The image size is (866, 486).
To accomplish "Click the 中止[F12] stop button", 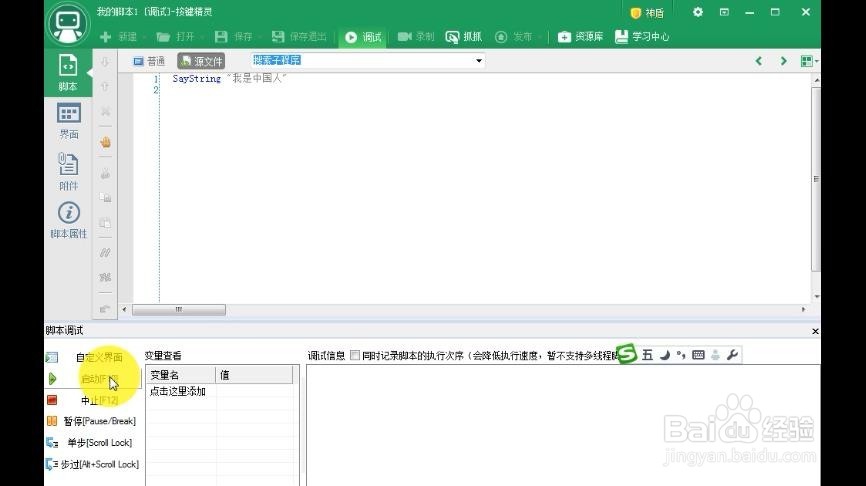I will (x=93, y=400).
